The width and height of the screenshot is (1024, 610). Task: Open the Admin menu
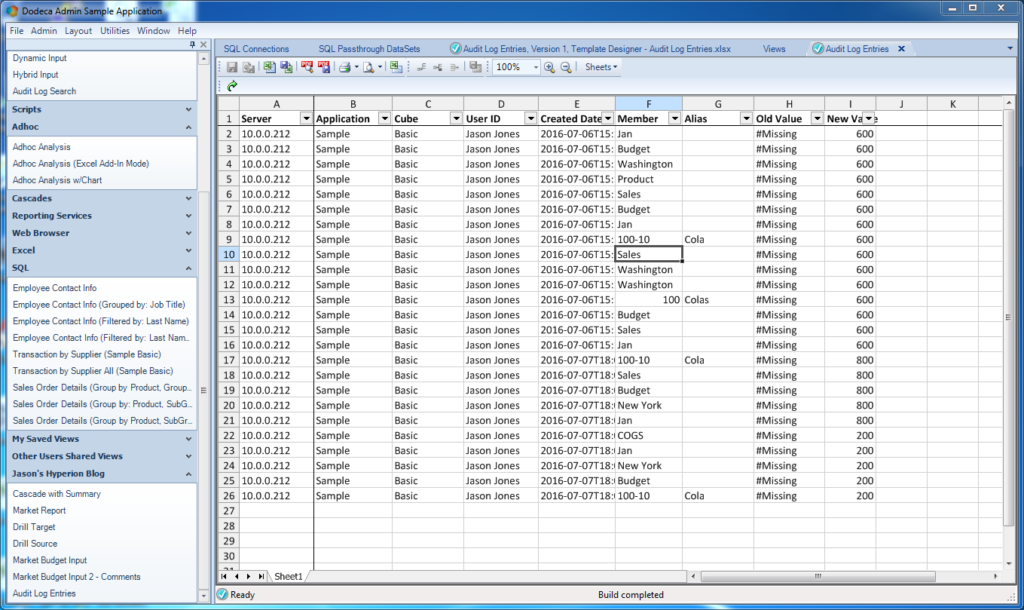pyautogui.click(x=44, y=30)
